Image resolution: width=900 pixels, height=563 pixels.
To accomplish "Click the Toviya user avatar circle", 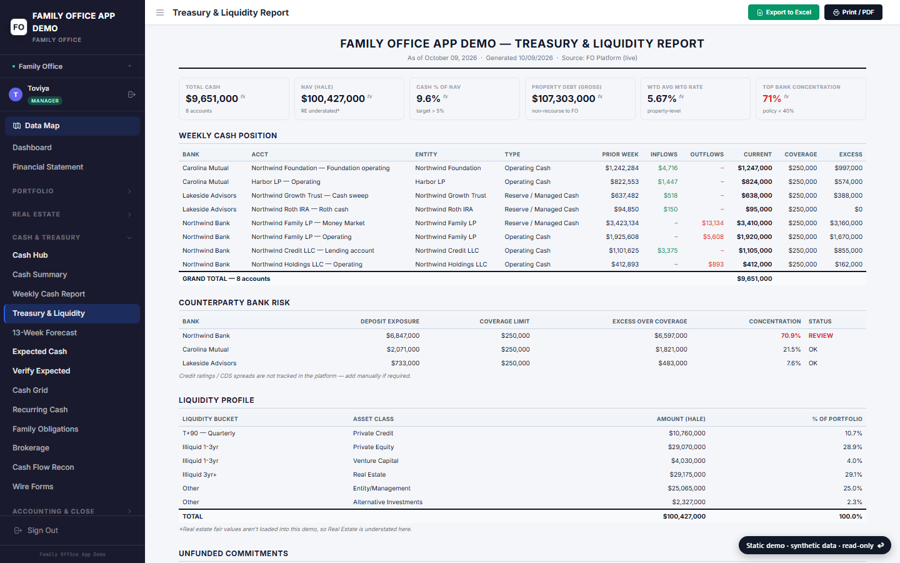I will [15, 94].
